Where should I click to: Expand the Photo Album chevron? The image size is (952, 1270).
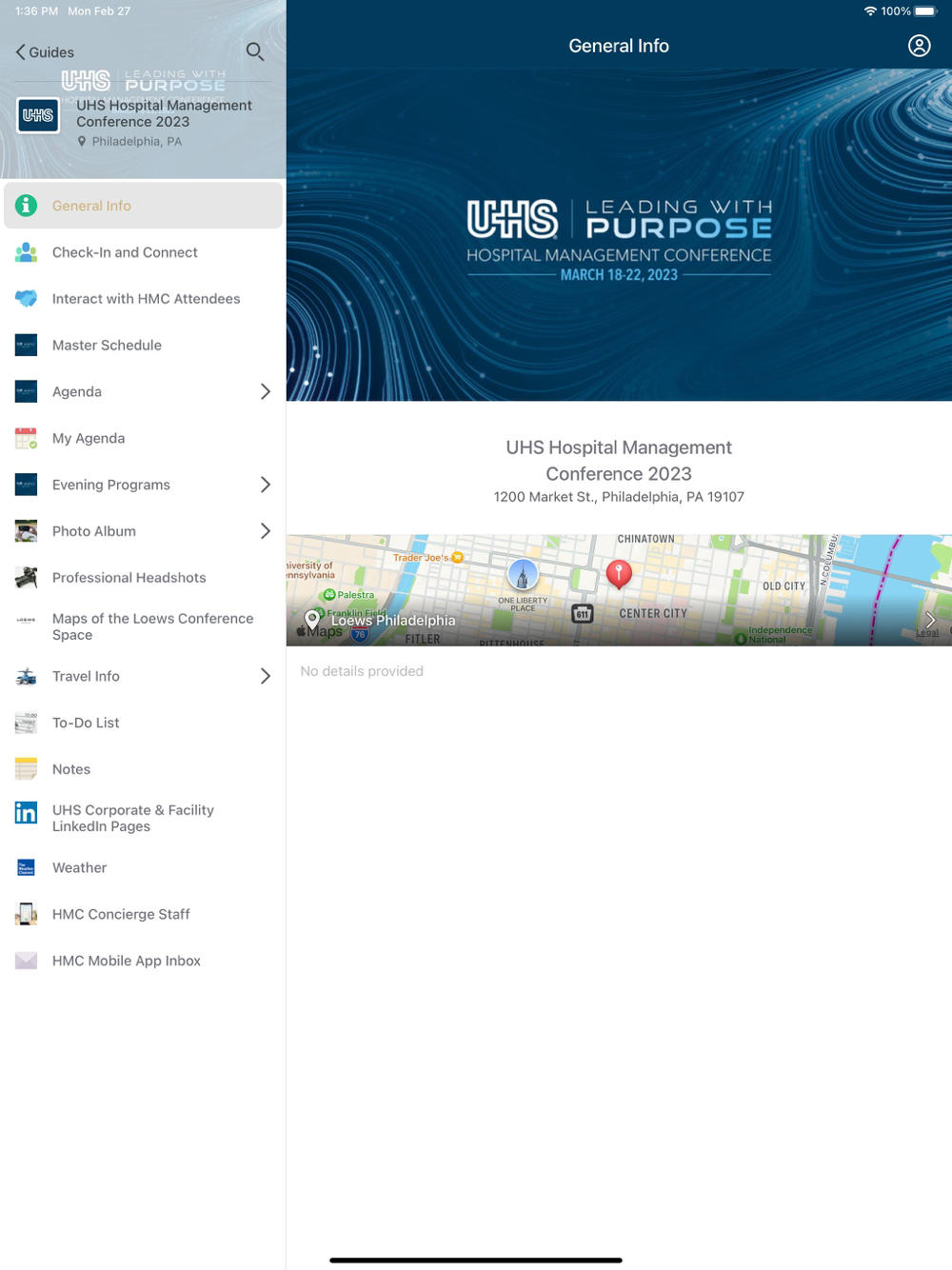pyautogui.click(x=266, y=531)
